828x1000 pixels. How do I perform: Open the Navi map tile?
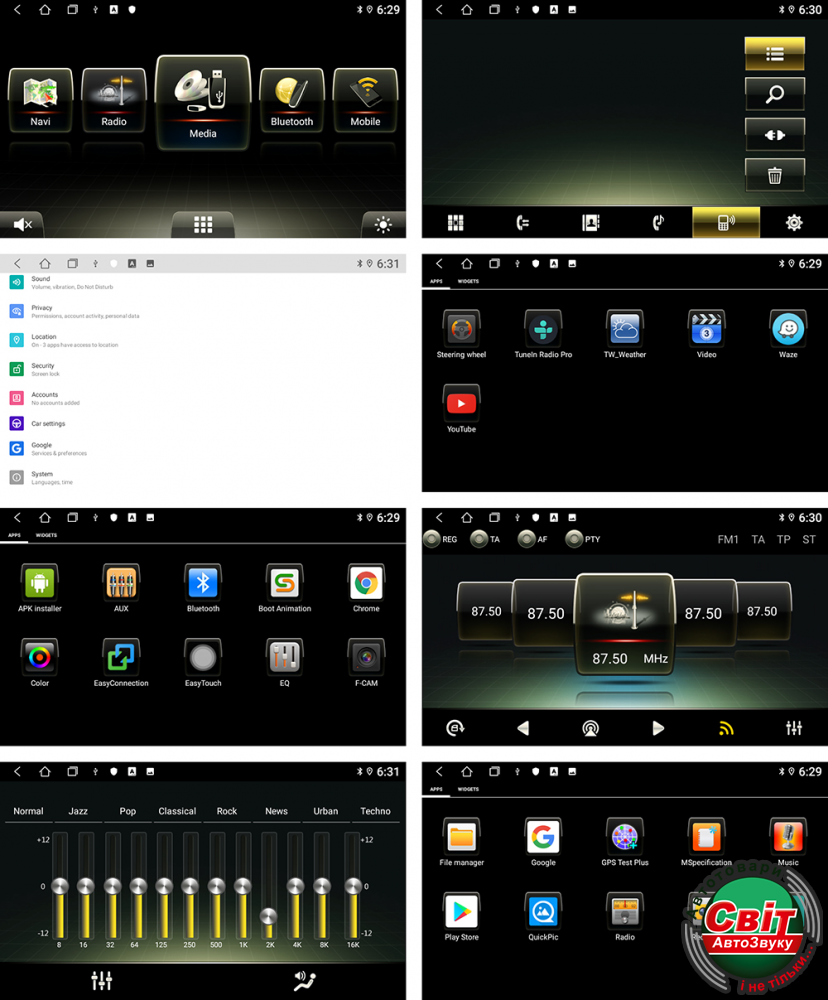[x=40, y=99]
